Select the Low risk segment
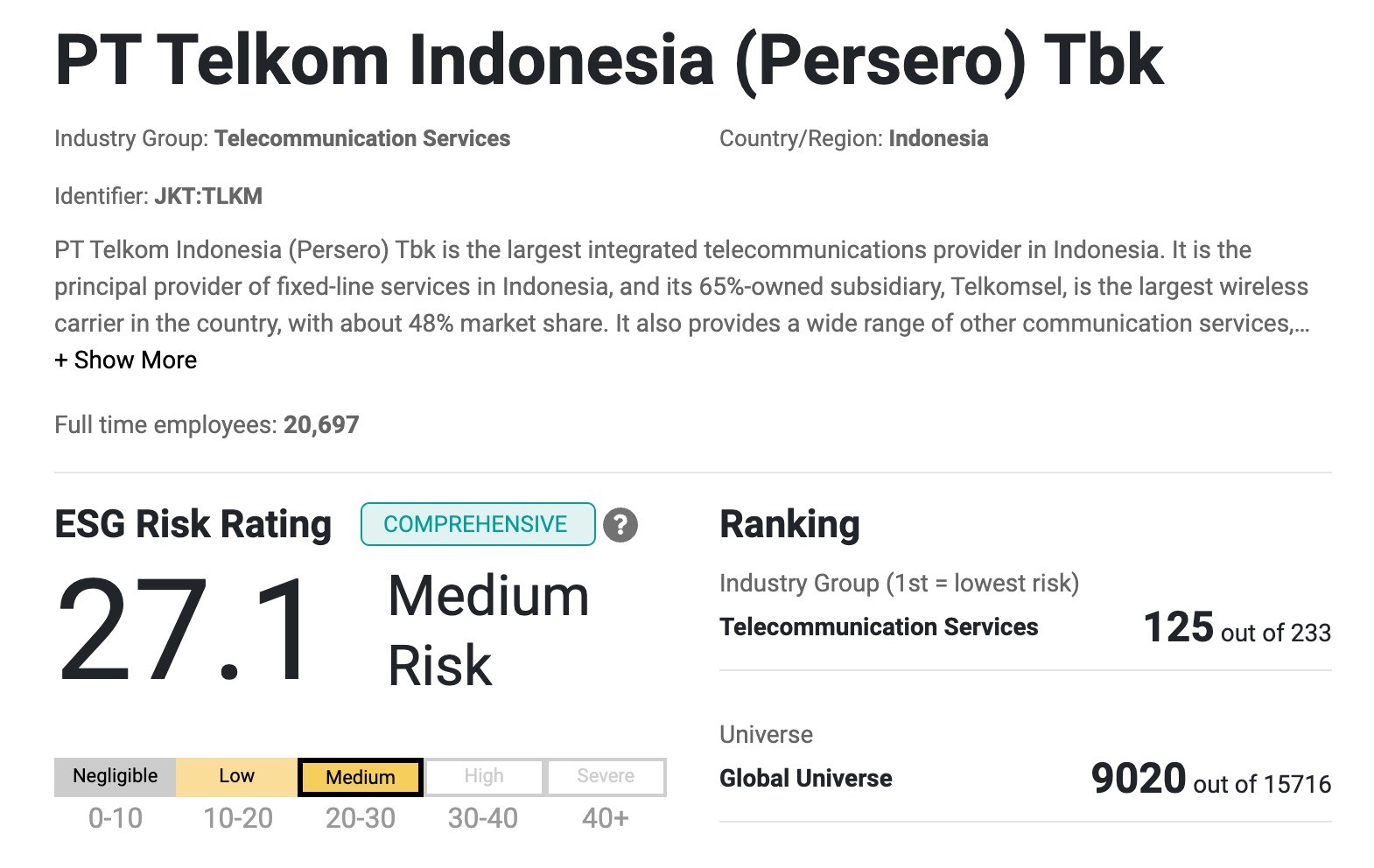This screenshot has height=868, width=1374. [x=236, y=777]
